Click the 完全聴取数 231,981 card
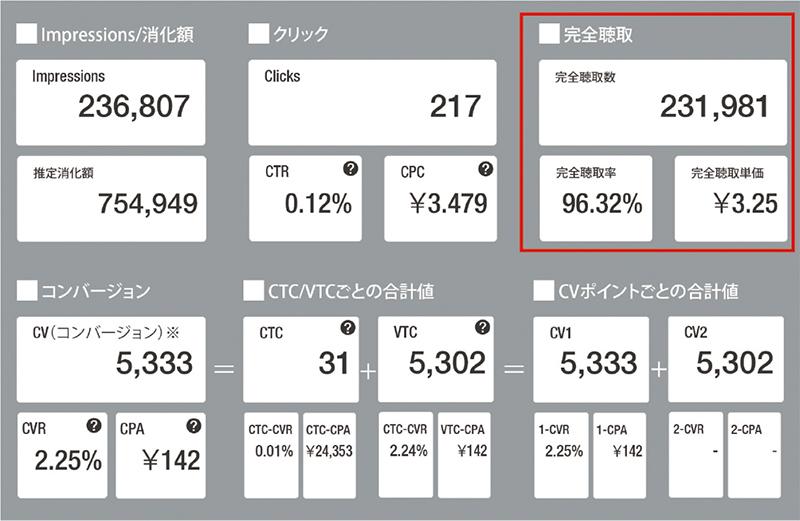This screenshot has height=521, width=800. pos(663,102)
